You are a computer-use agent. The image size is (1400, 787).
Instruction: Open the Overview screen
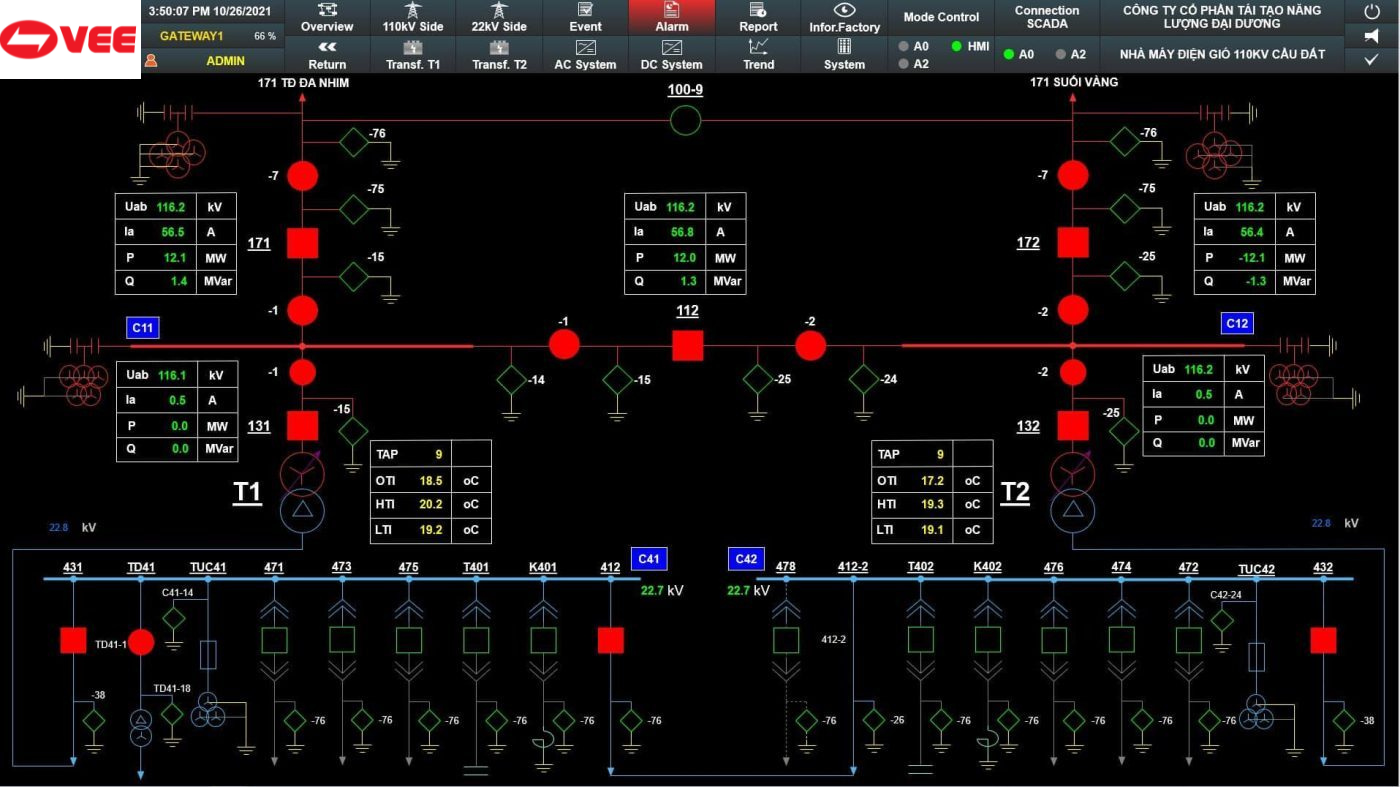tap(327, 17)
